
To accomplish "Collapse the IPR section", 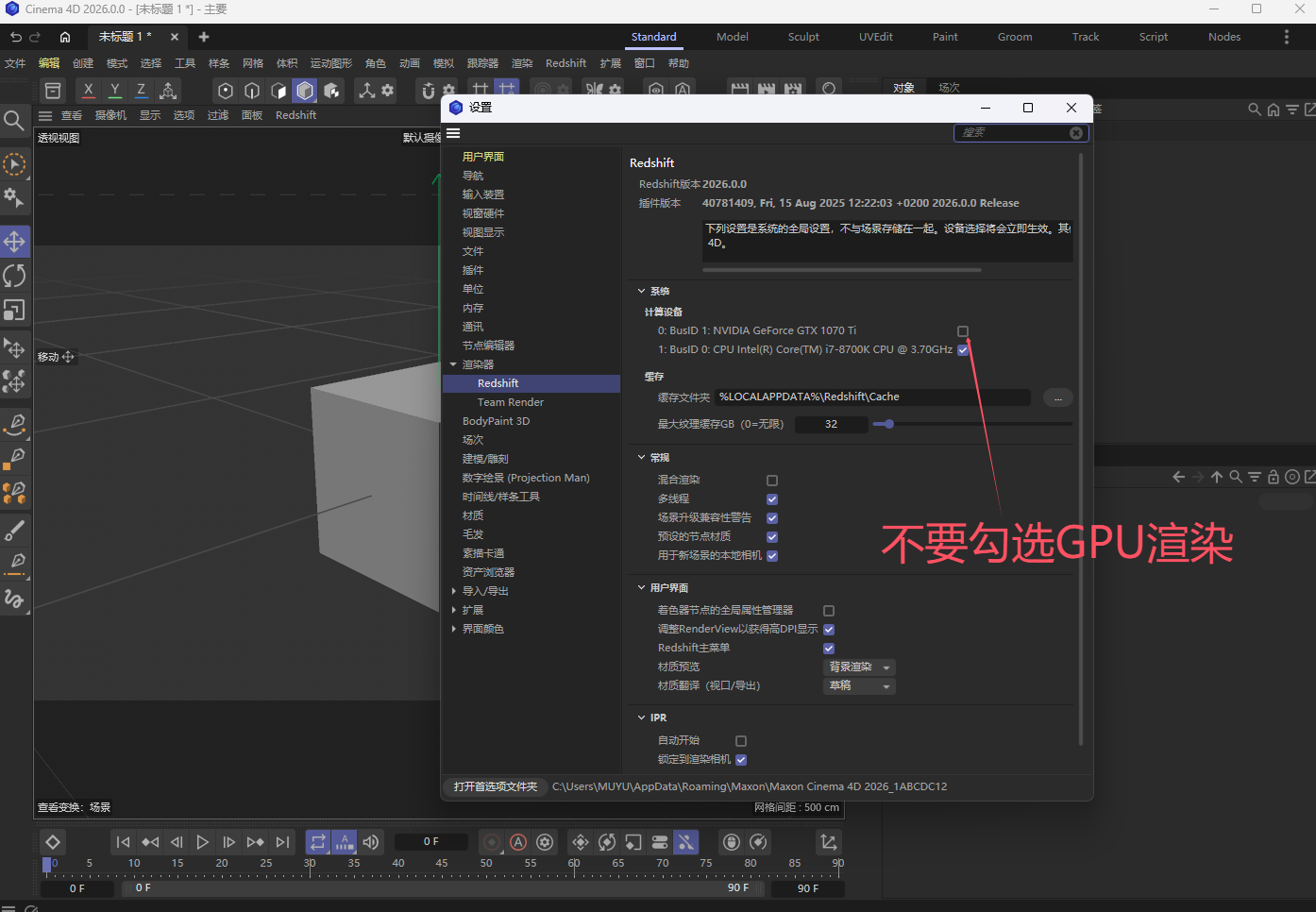I will (642, 718).
